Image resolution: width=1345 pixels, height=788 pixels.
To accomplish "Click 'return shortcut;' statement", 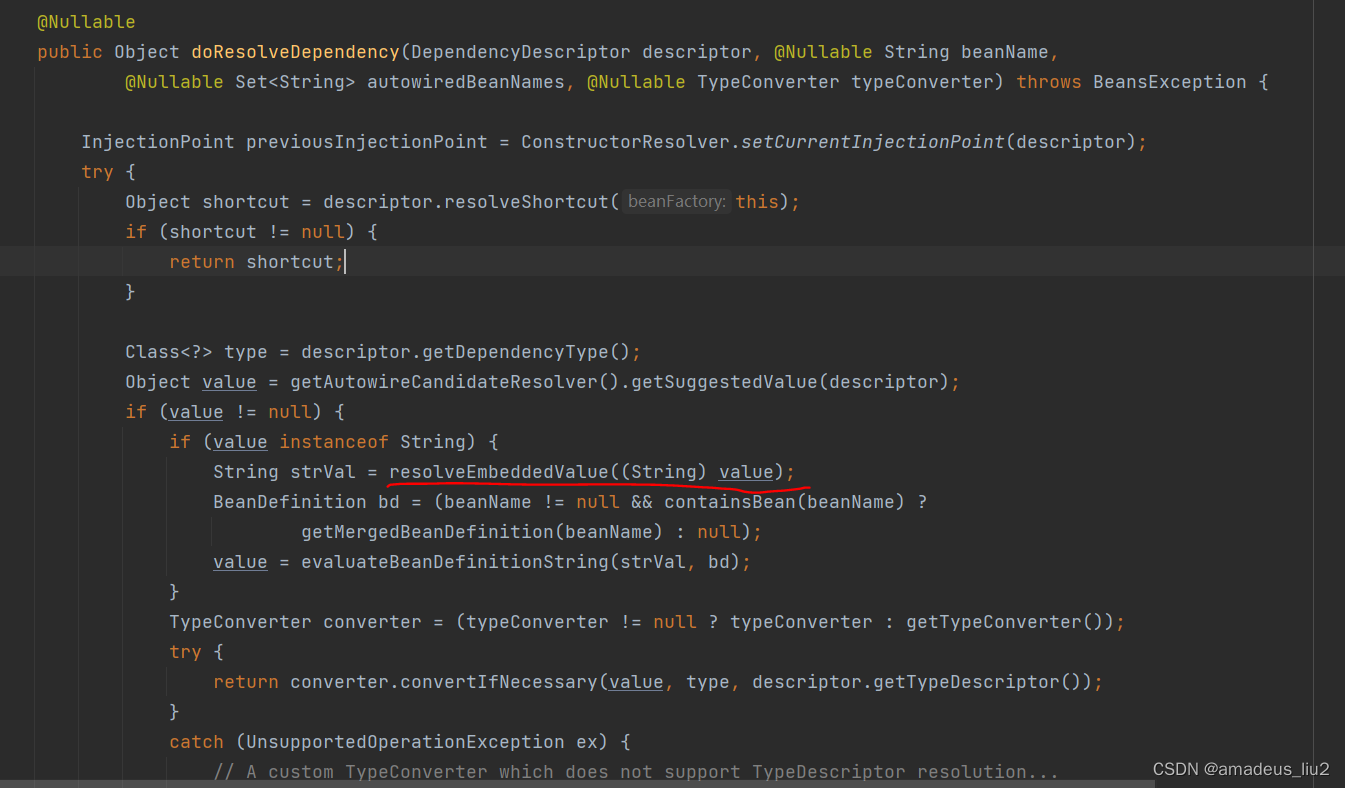I will click(x=256, y=262).
